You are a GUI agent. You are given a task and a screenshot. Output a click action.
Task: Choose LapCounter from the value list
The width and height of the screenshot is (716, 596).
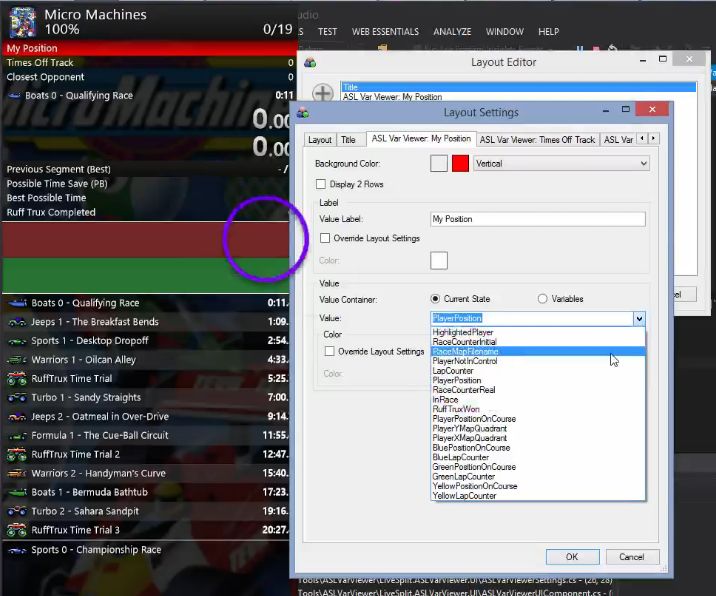[538, 371]
